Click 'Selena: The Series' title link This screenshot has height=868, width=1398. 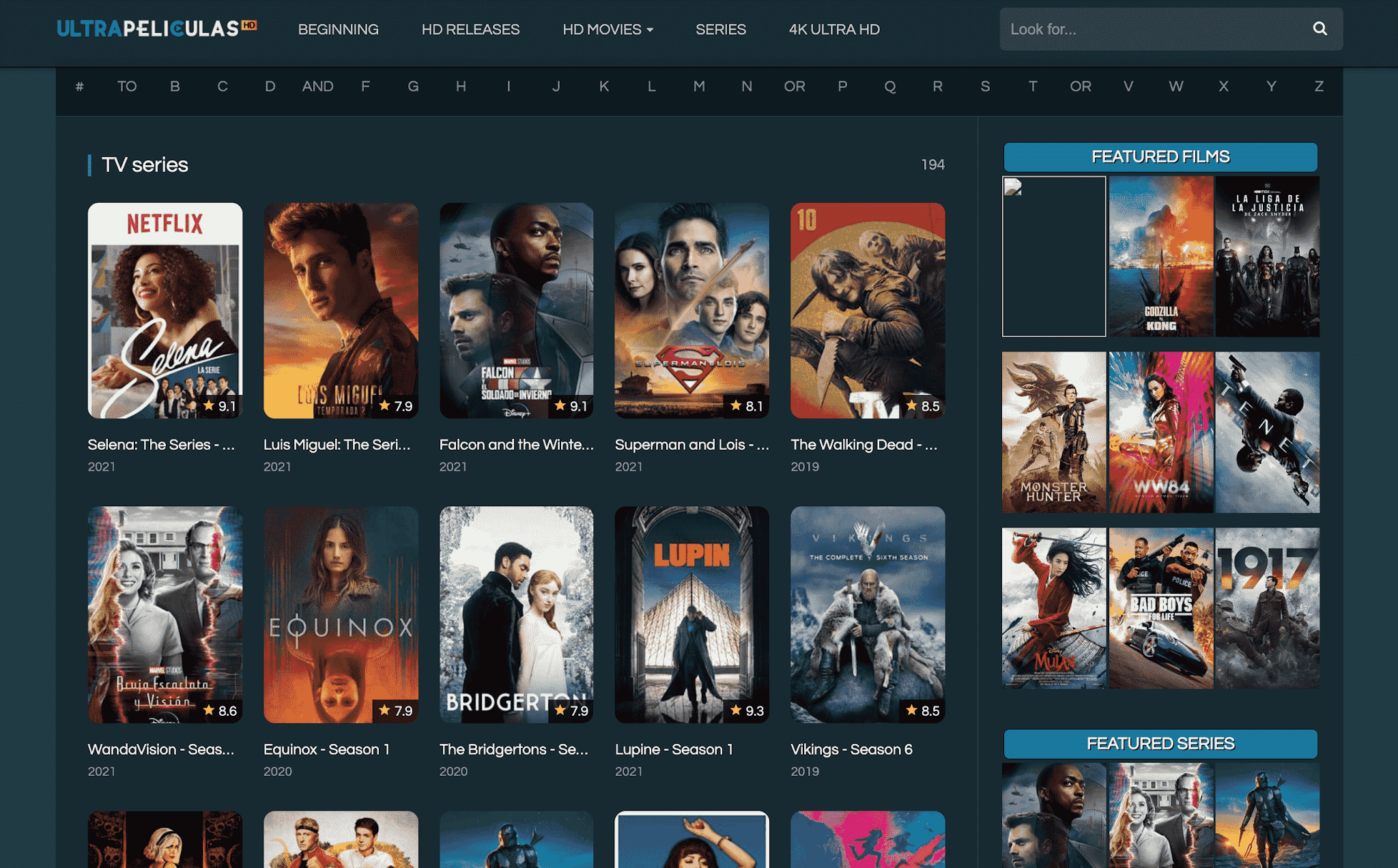point(161,445)
